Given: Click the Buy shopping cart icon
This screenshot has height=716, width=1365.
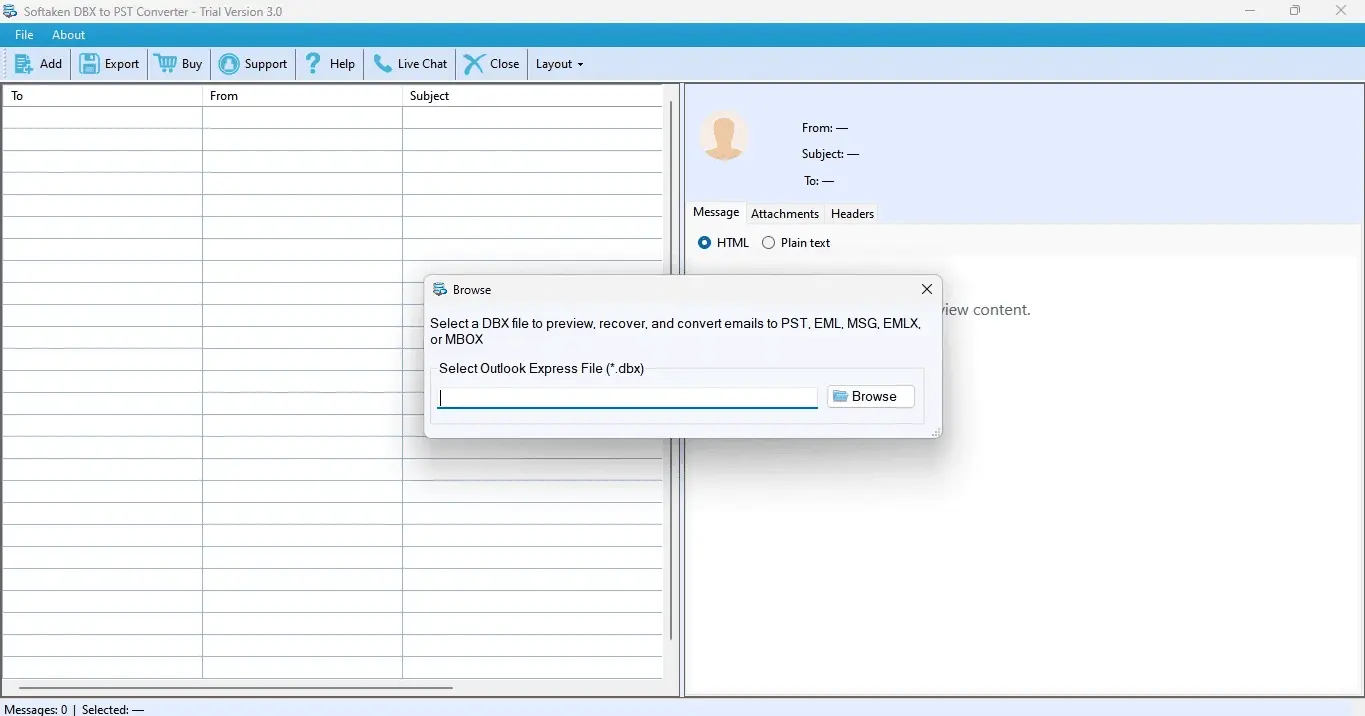Looking at the screenshot, I should pyautogui.click(x=165, y=64).
